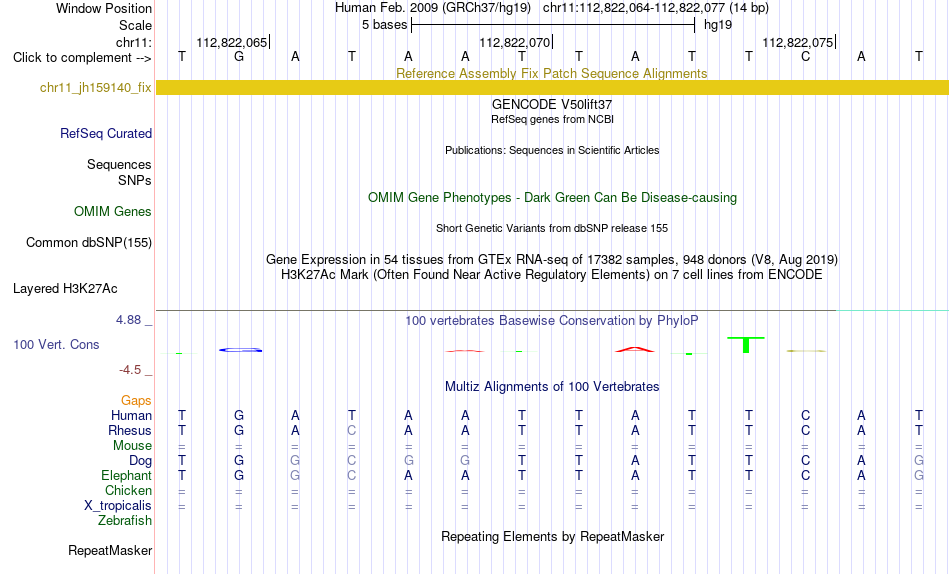This screenshot has height=574, width=950.
Task: Click the OMIM Gene Phenotypes track title
Action: [x=552, y=198]
